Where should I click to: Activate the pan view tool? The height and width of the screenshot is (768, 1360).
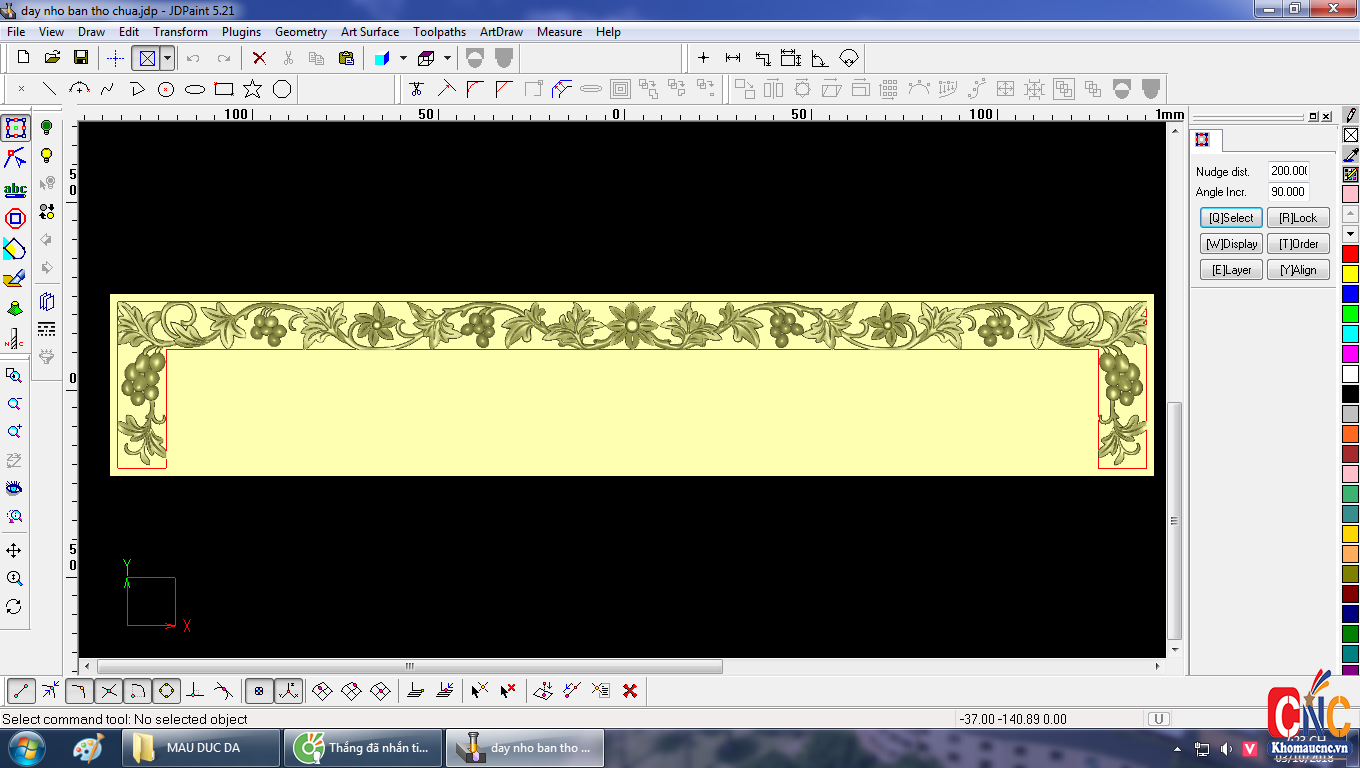[x=14, y=551]
